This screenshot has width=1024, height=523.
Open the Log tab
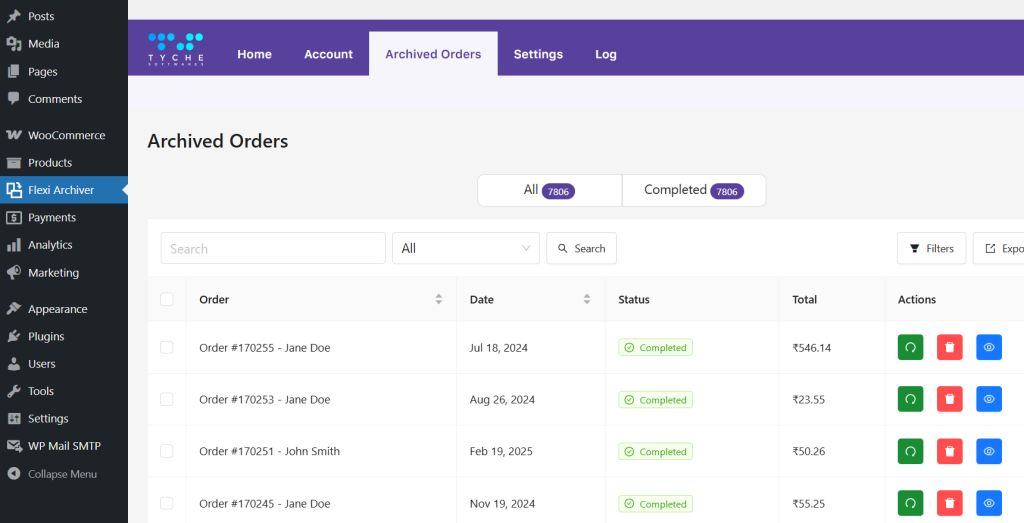point(606,54)
